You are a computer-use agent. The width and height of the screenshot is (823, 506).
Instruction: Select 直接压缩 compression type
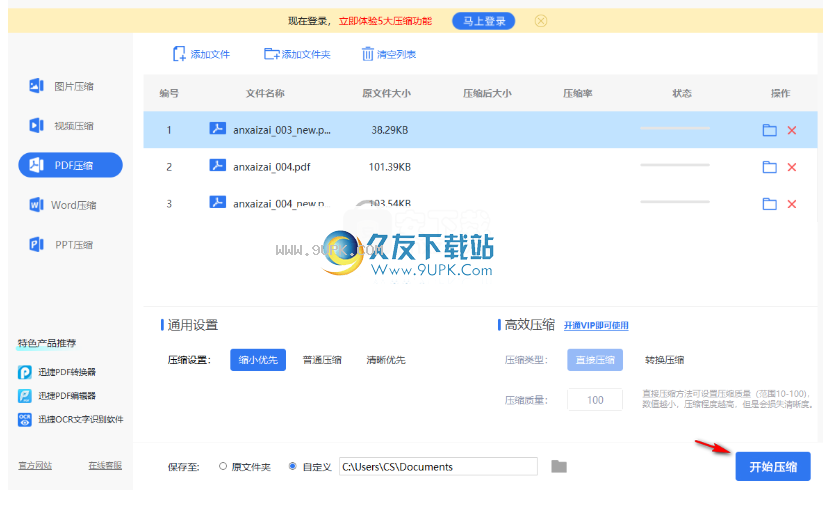click(x=595, y=360)
